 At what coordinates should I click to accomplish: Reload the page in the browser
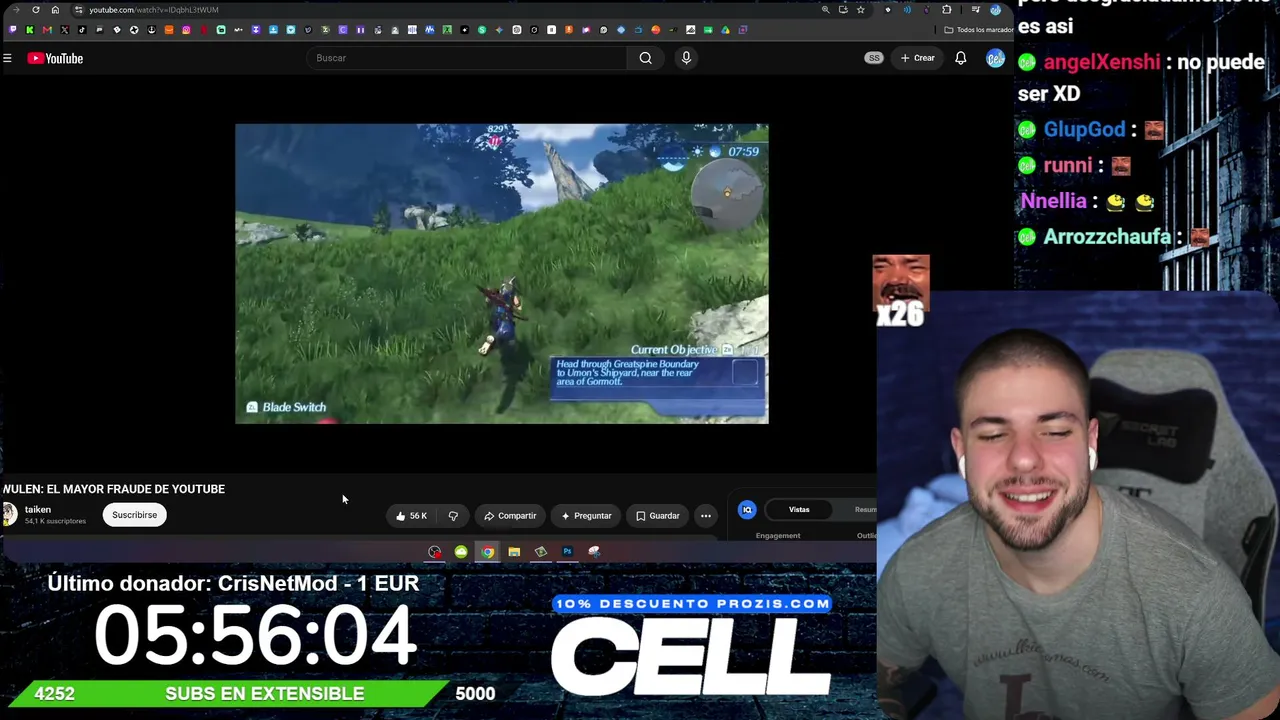click(x=36, y=10)
